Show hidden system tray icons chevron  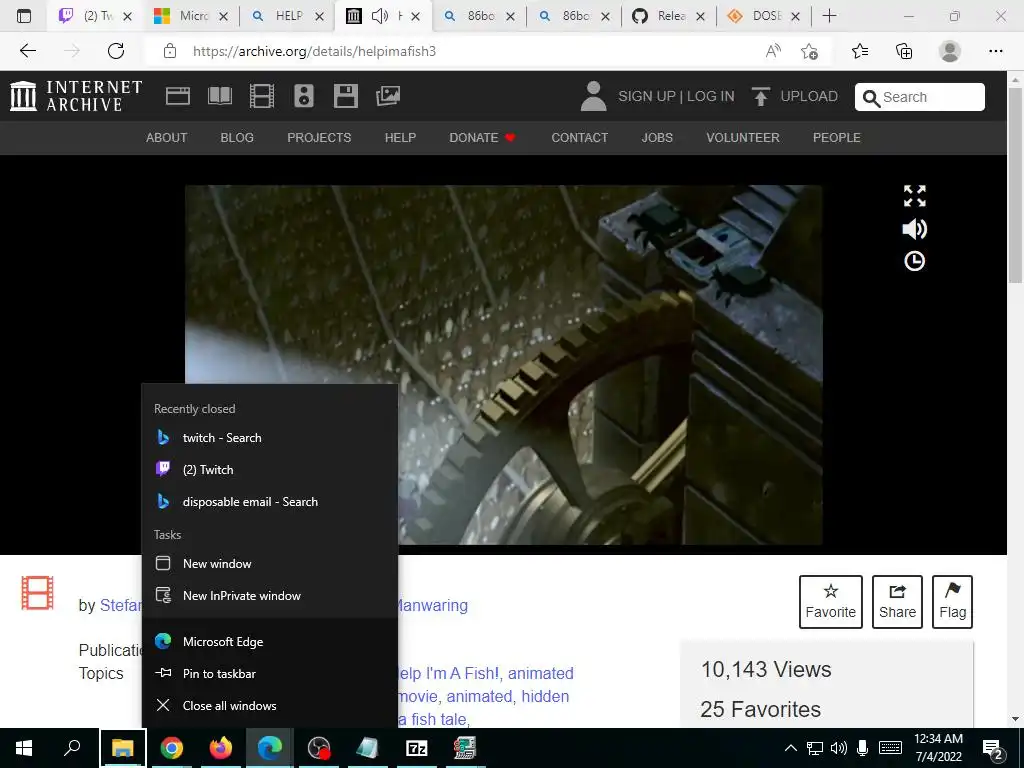790,748
